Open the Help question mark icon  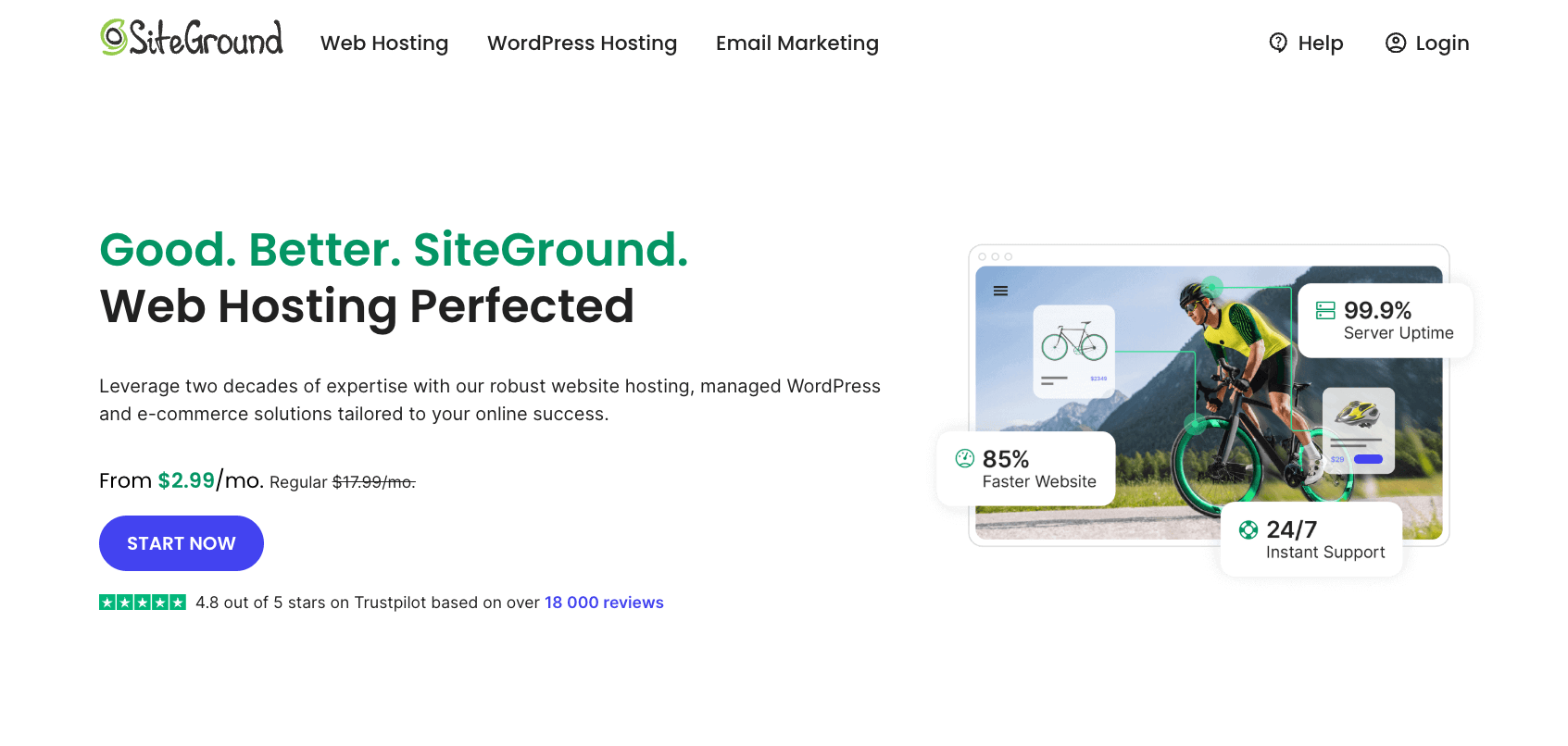[1279, 43]
